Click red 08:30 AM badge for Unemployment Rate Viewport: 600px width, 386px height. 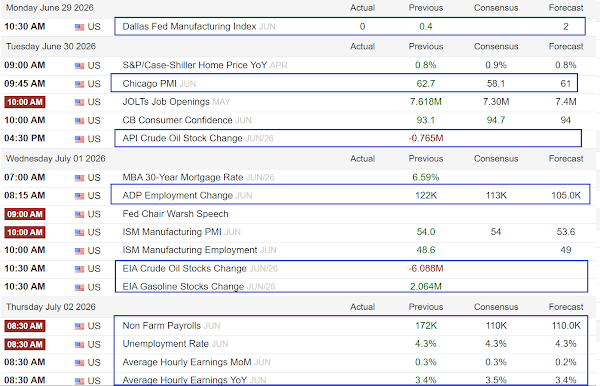tap(25, 344)
